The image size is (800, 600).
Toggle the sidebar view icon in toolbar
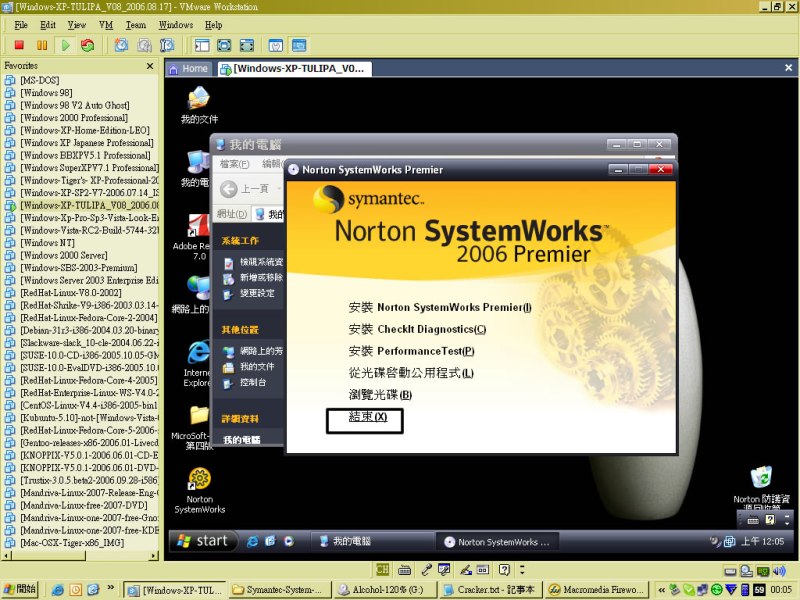tap(202, 45)
